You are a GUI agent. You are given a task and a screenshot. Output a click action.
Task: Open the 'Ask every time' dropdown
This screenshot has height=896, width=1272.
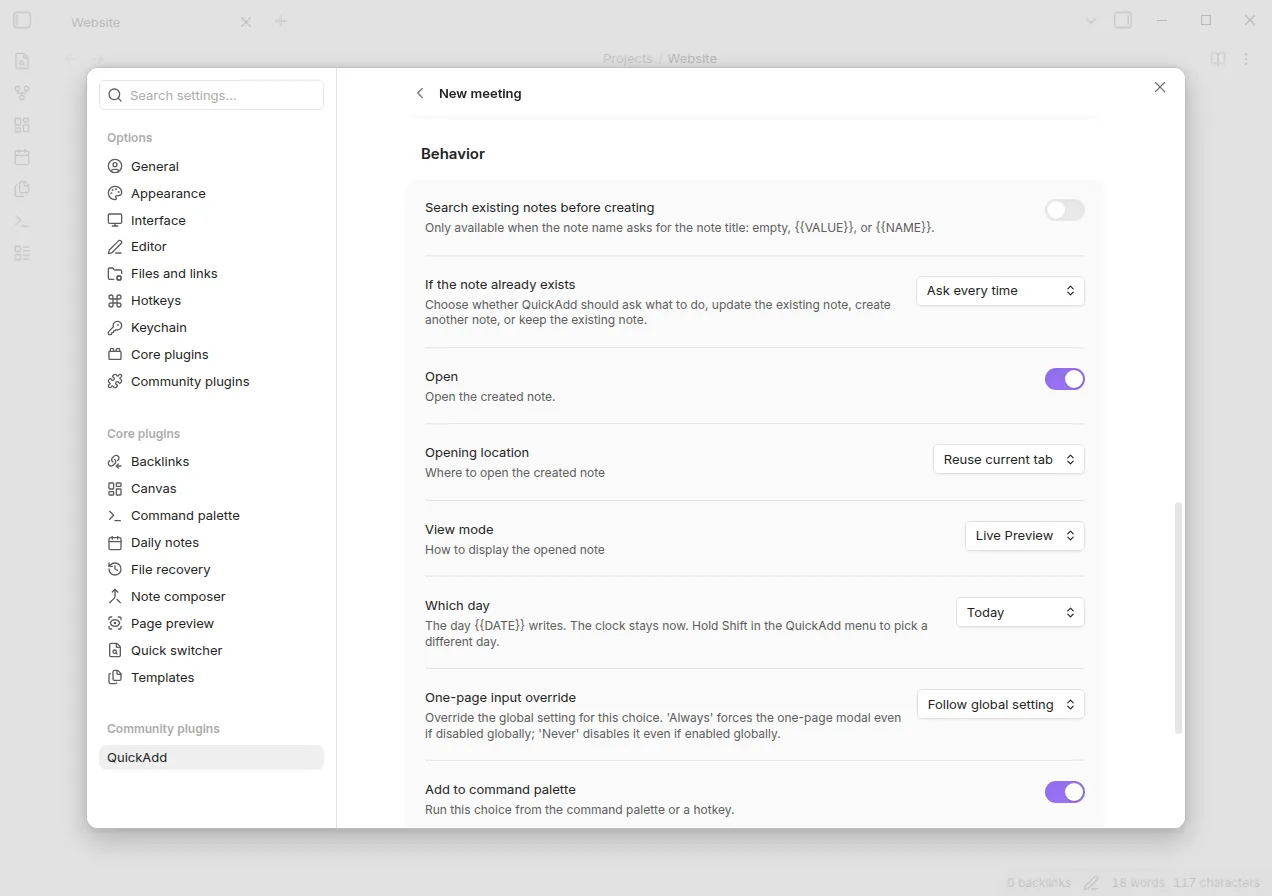[x=1000, y=291]
